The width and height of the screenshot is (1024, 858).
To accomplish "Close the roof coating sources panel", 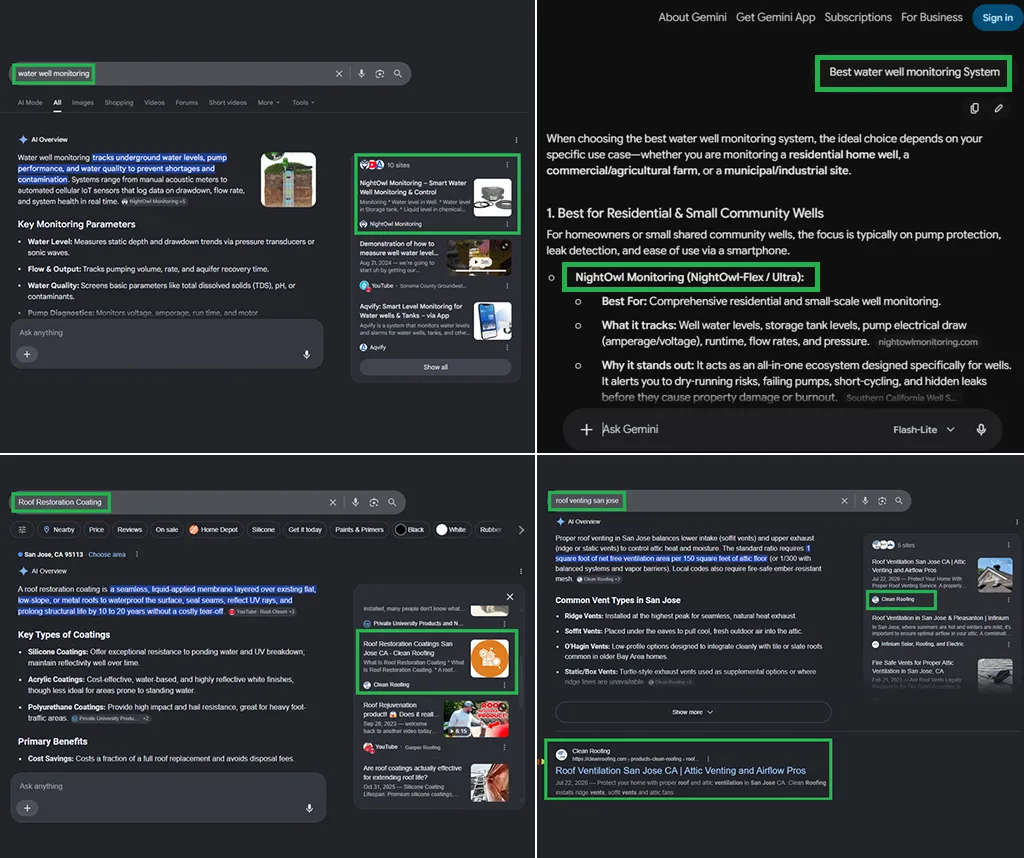I will [510, 597].
